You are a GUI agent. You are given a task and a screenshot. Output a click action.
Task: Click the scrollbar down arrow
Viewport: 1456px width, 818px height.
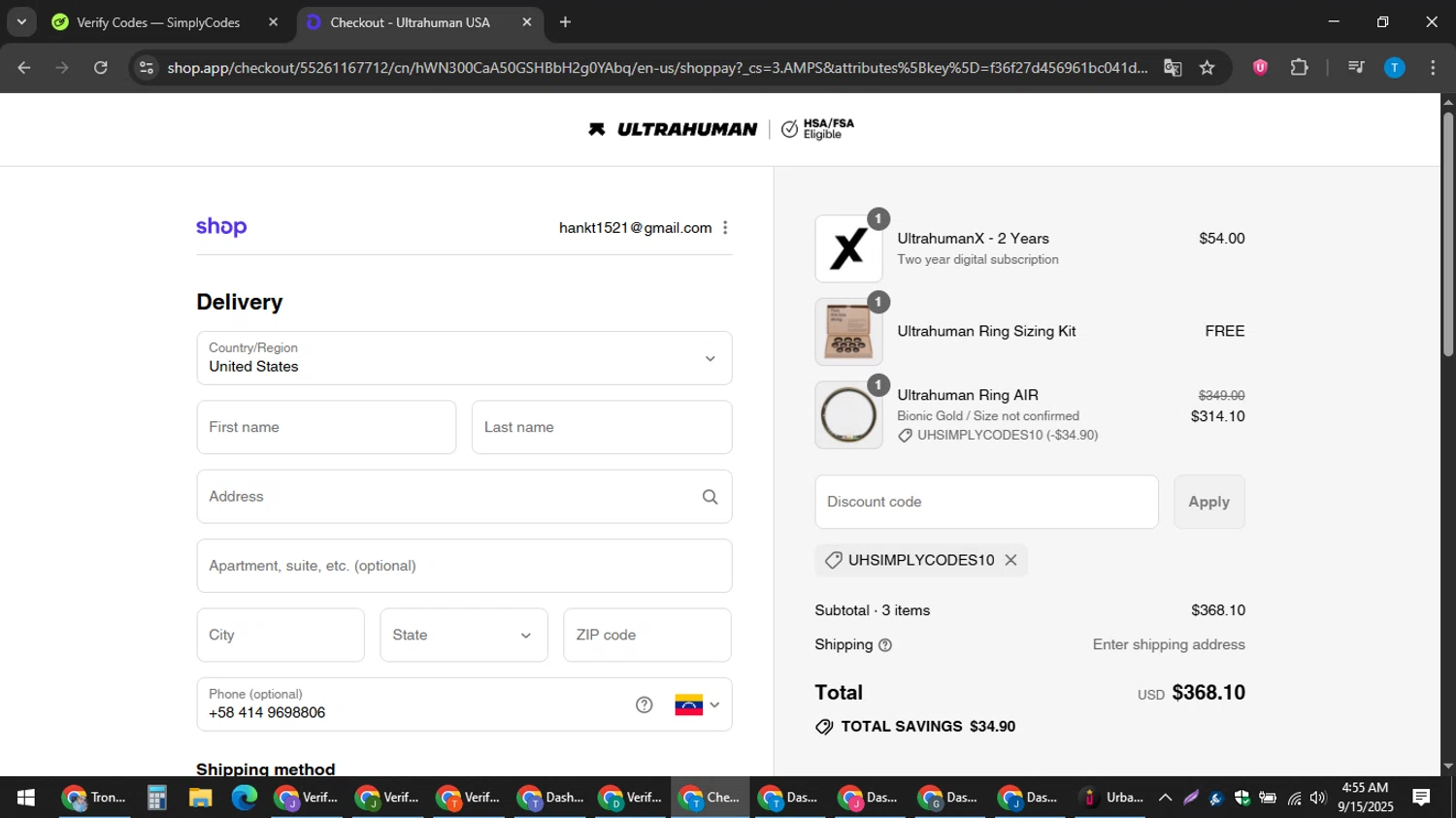pos(1448,767)
